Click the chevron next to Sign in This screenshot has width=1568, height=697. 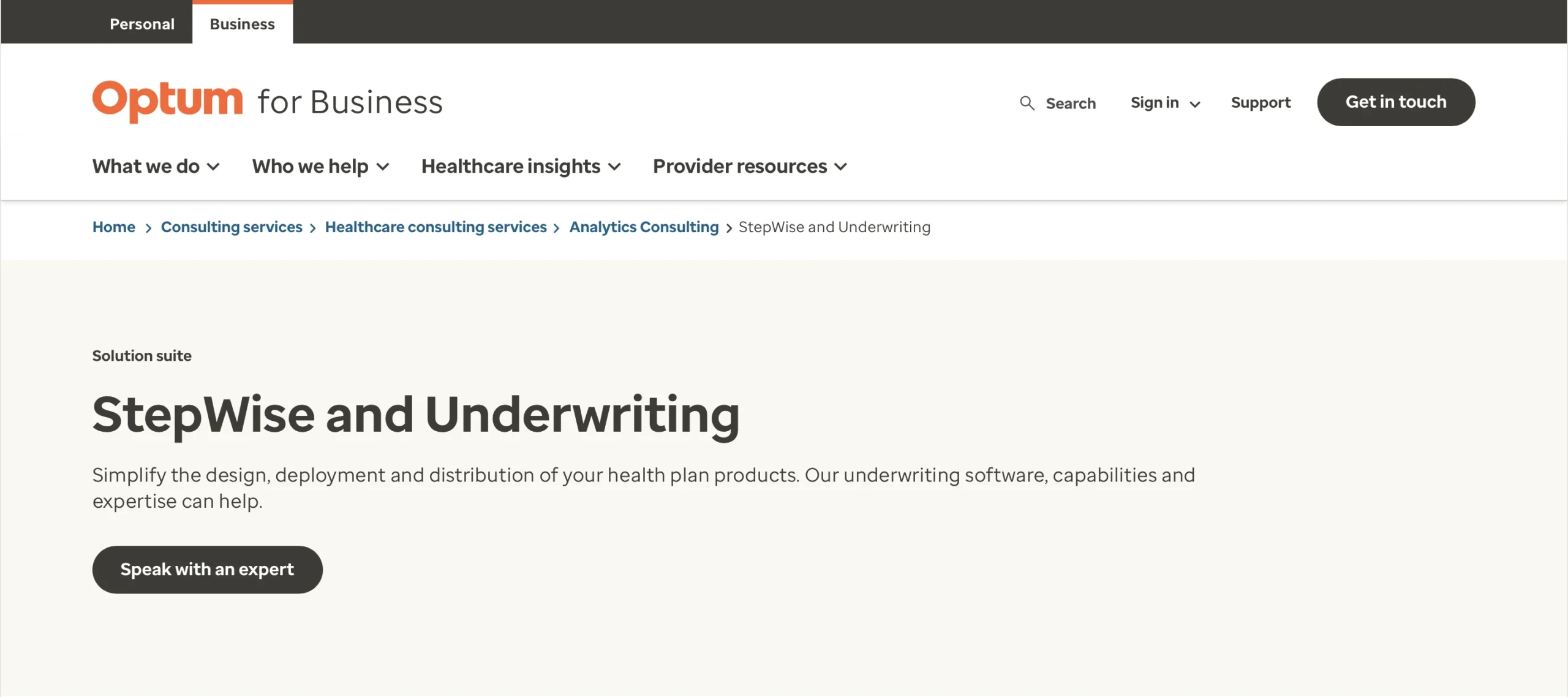pyautogui.click(x=1194, y=104)
